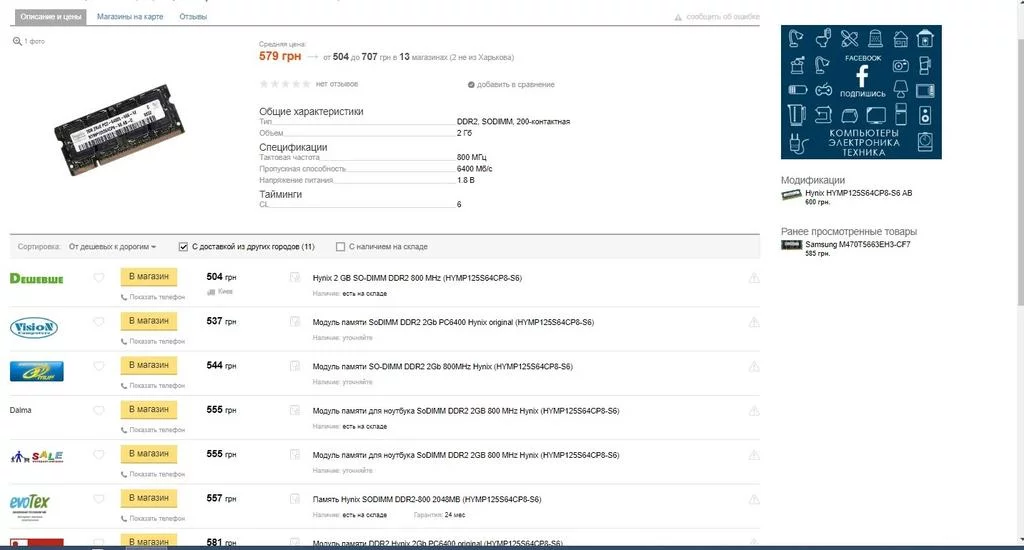
Task: Report the 504 грн offer via warning icon
Action: coord(754,278)
